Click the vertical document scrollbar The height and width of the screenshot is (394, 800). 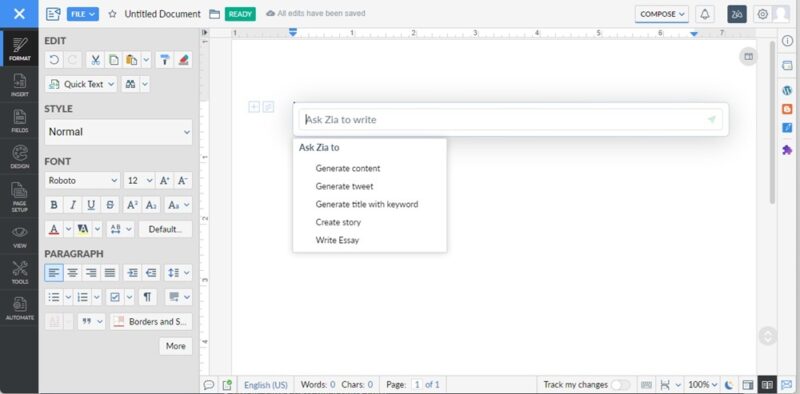point(771,122)
